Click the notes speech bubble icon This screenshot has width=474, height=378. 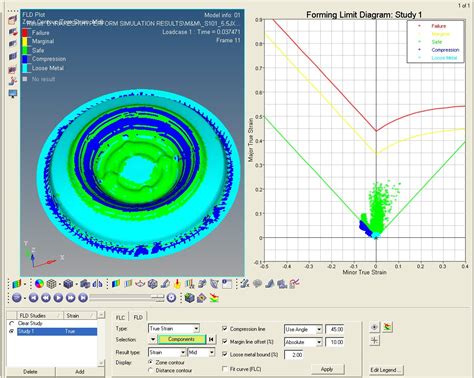257,284
